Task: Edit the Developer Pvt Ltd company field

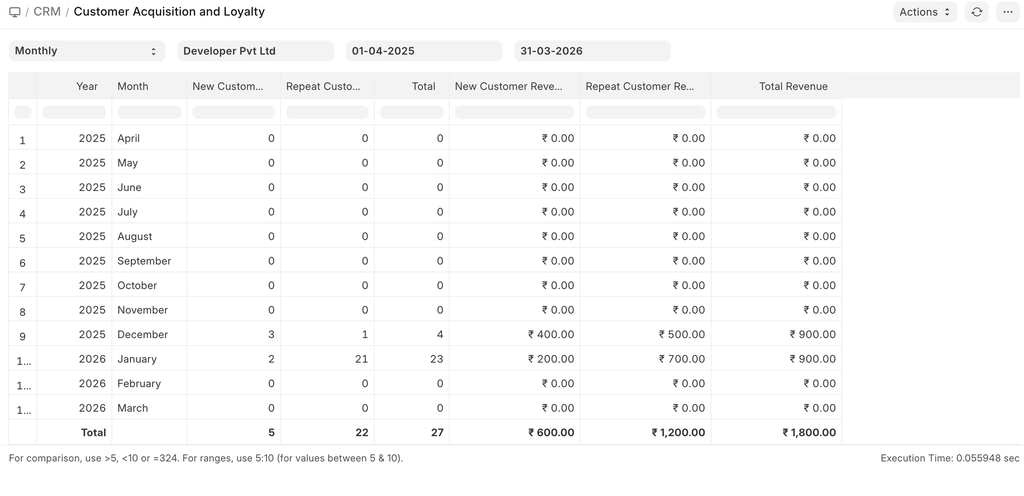Action: [255, 51]
